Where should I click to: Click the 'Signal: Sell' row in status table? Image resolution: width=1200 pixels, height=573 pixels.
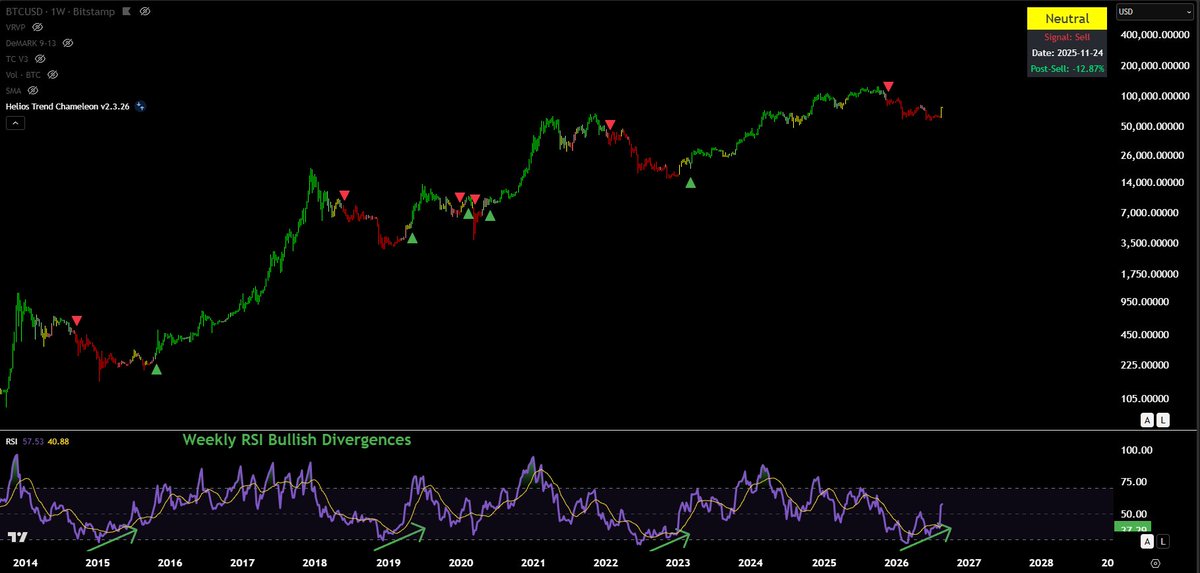pos(1066,37)
